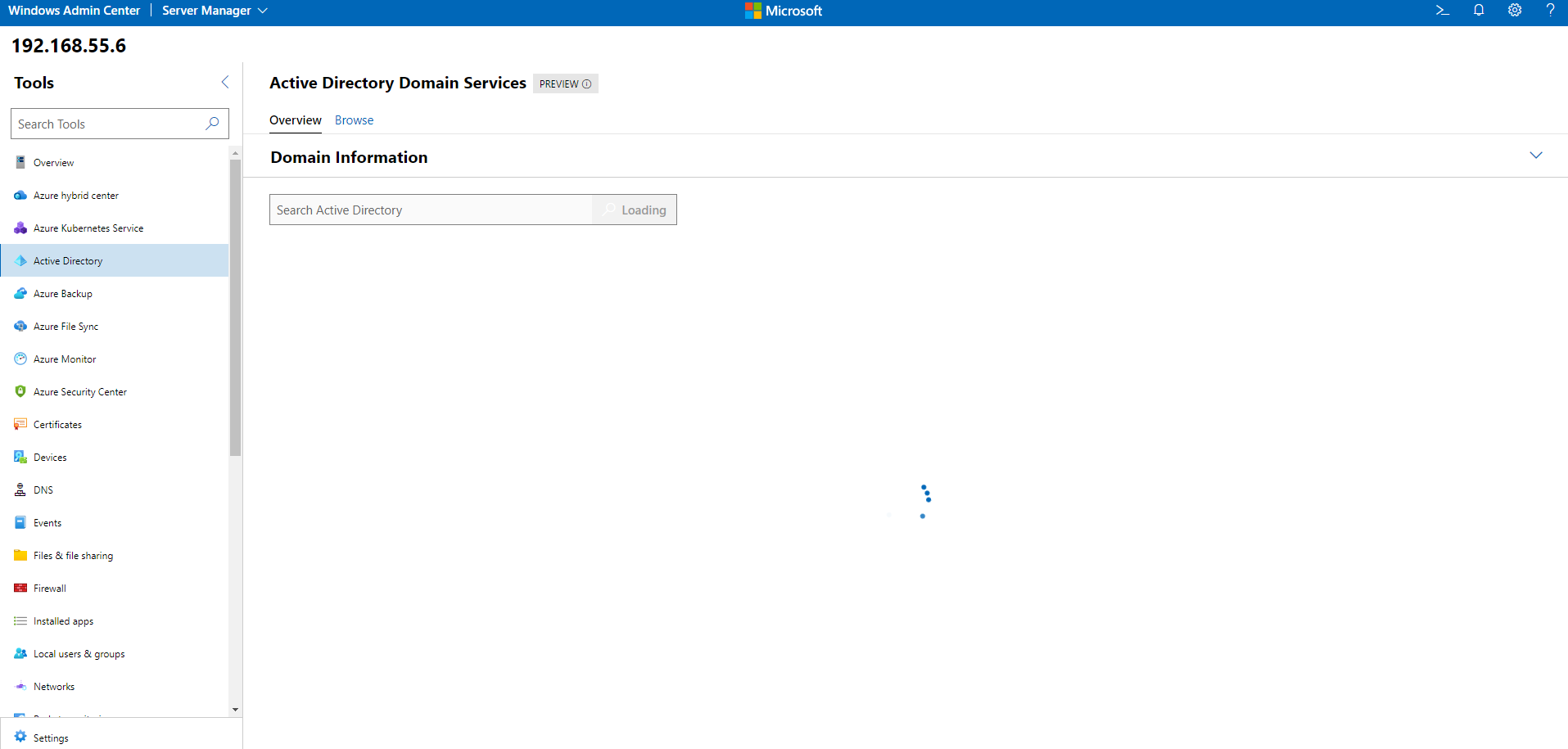Screen dimensions: 1568x749
Task: Open the notifications bell
Action: 1478,10
